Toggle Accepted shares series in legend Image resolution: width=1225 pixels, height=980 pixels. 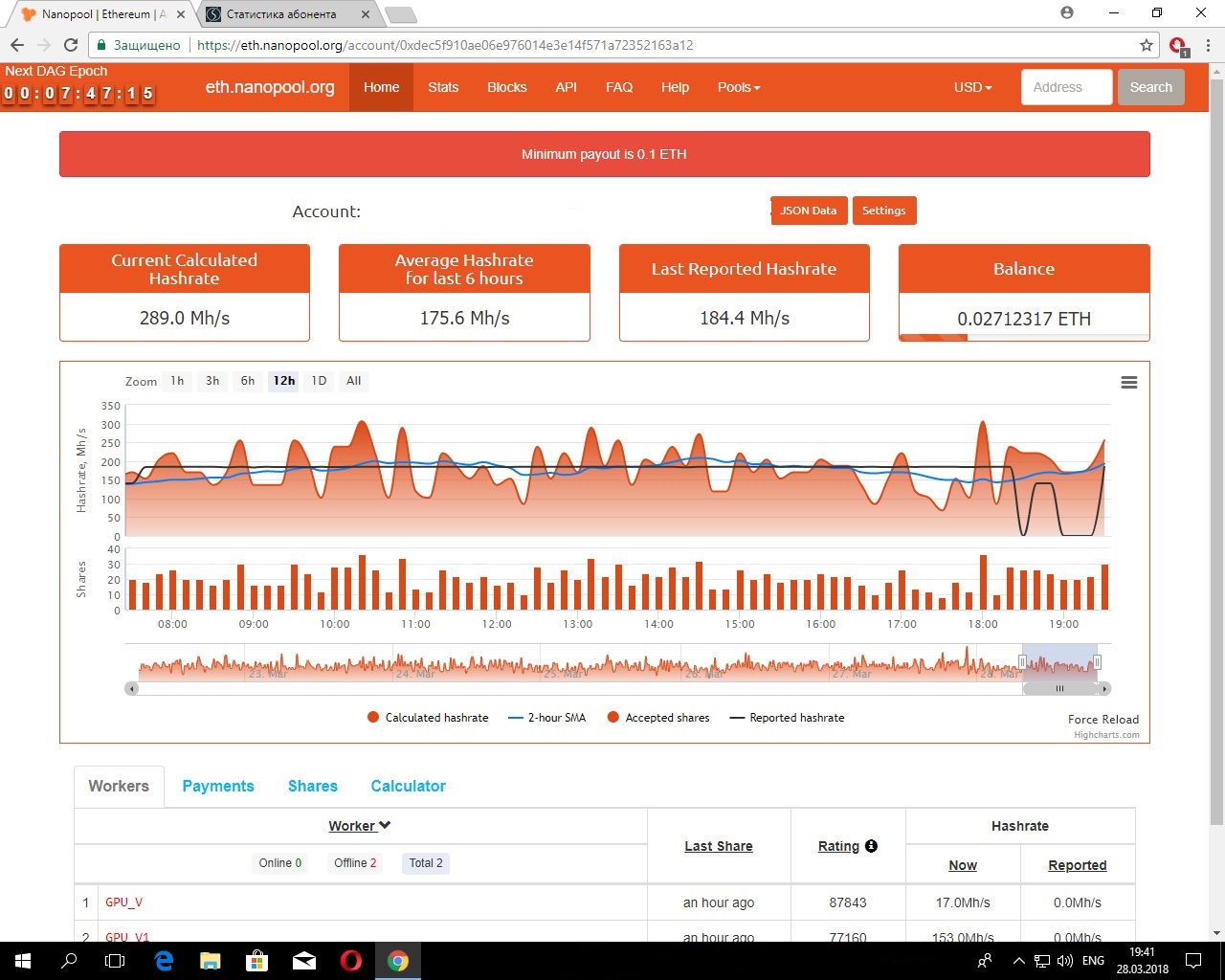coord(658,718)
